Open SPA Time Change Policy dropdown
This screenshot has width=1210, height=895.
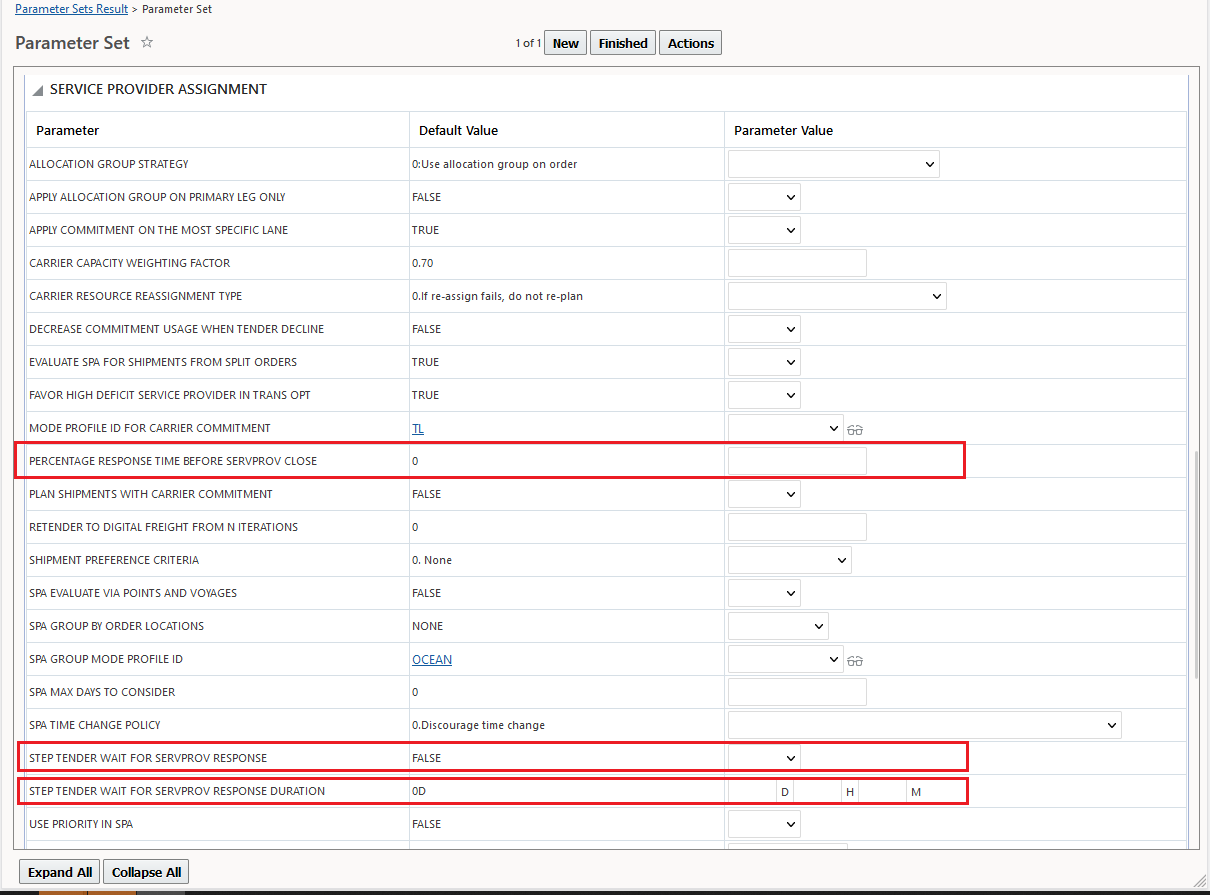[x=924, y=725]
